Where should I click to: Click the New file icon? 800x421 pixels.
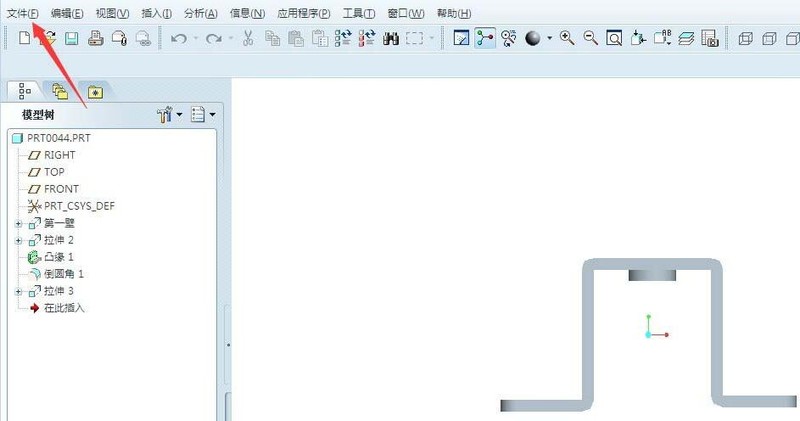click(24, 38)
